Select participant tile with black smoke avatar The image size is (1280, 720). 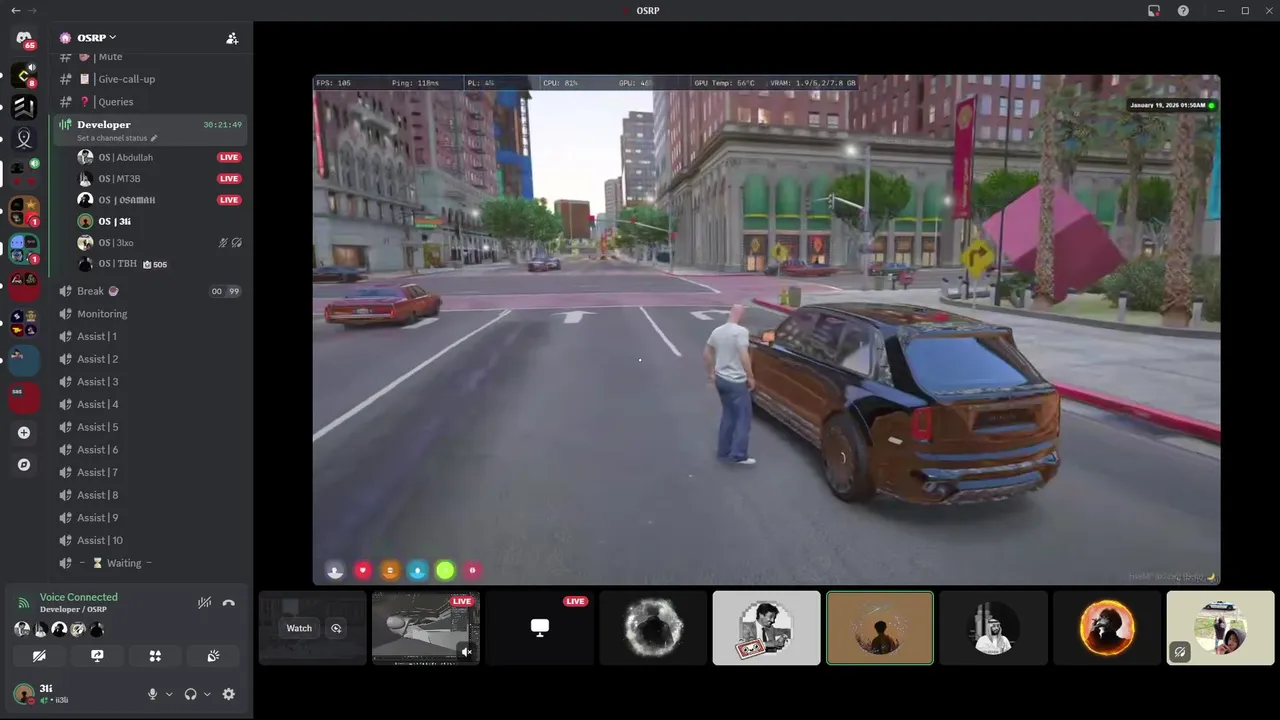(653, 628)
